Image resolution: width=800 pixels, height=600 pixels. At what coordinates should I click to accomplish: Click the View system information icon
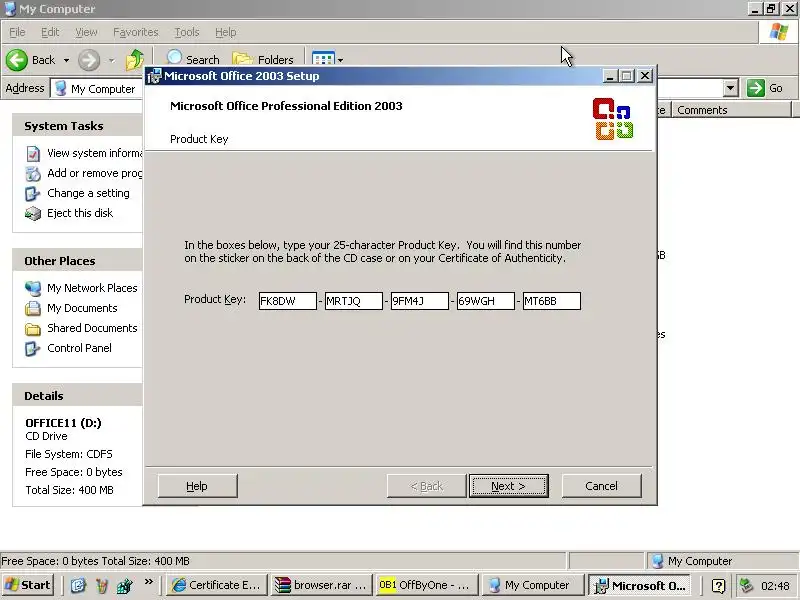click(x=33, y=153)
